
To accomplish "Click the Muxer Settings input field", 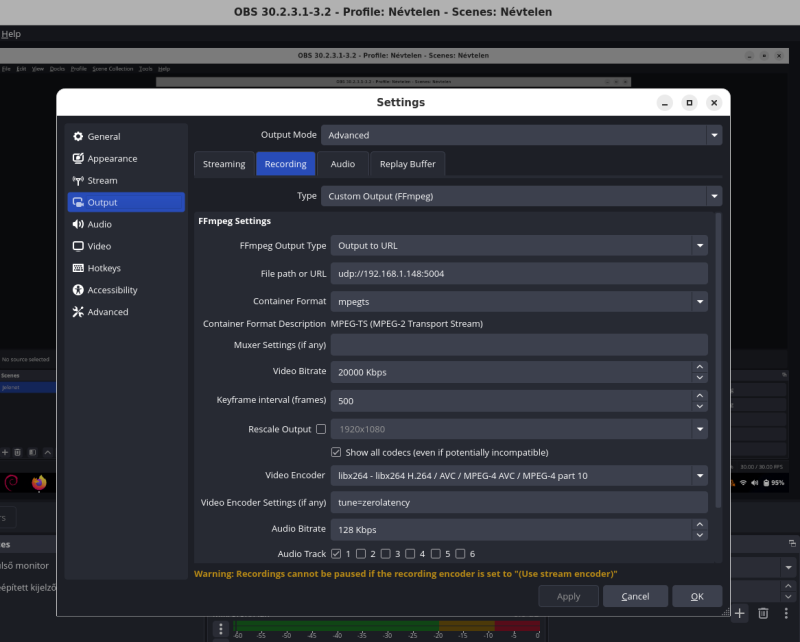I will point(519,345).
